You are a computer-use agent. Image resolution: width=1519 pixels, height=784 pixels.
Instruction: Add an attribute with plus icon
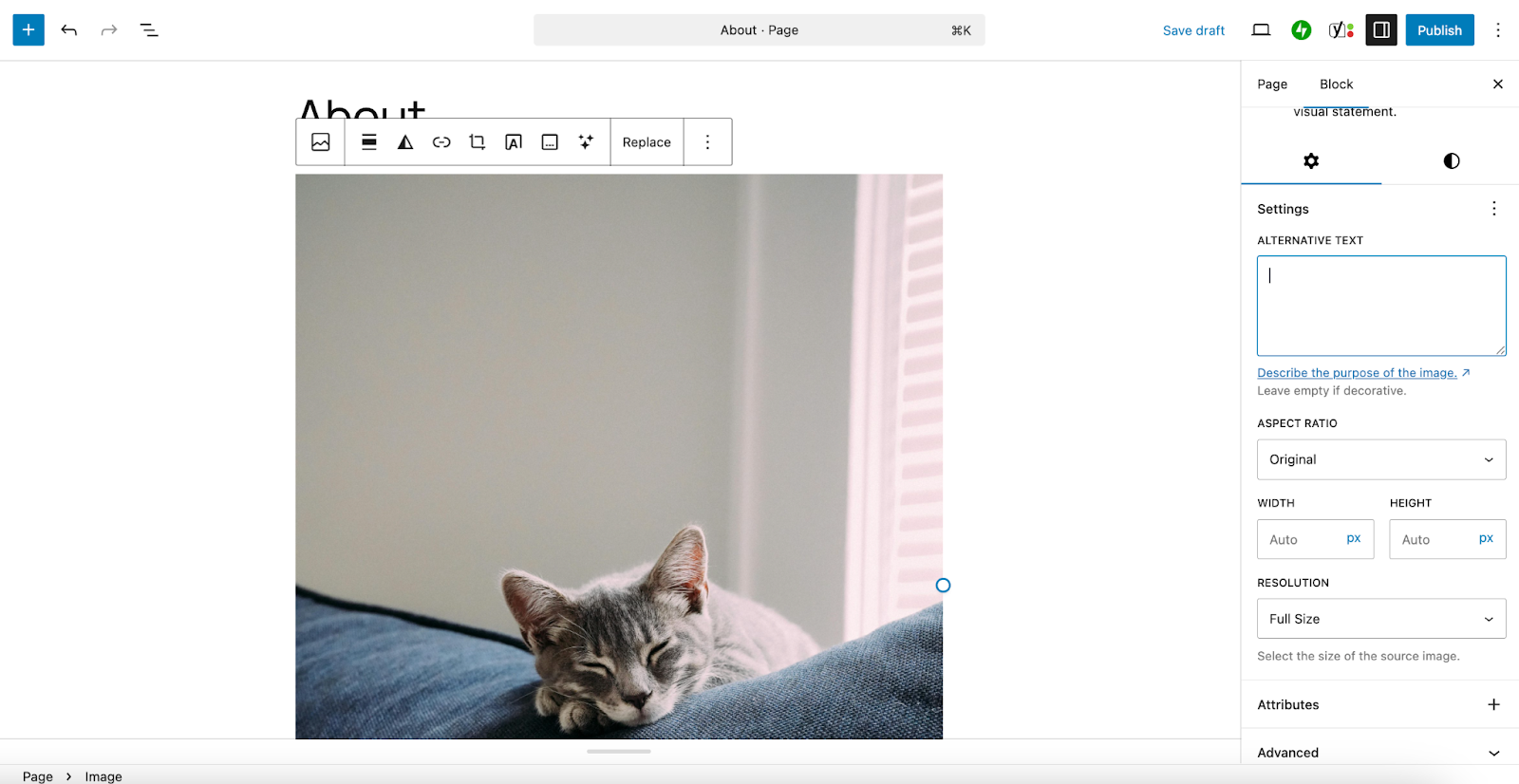[1493, 704]
